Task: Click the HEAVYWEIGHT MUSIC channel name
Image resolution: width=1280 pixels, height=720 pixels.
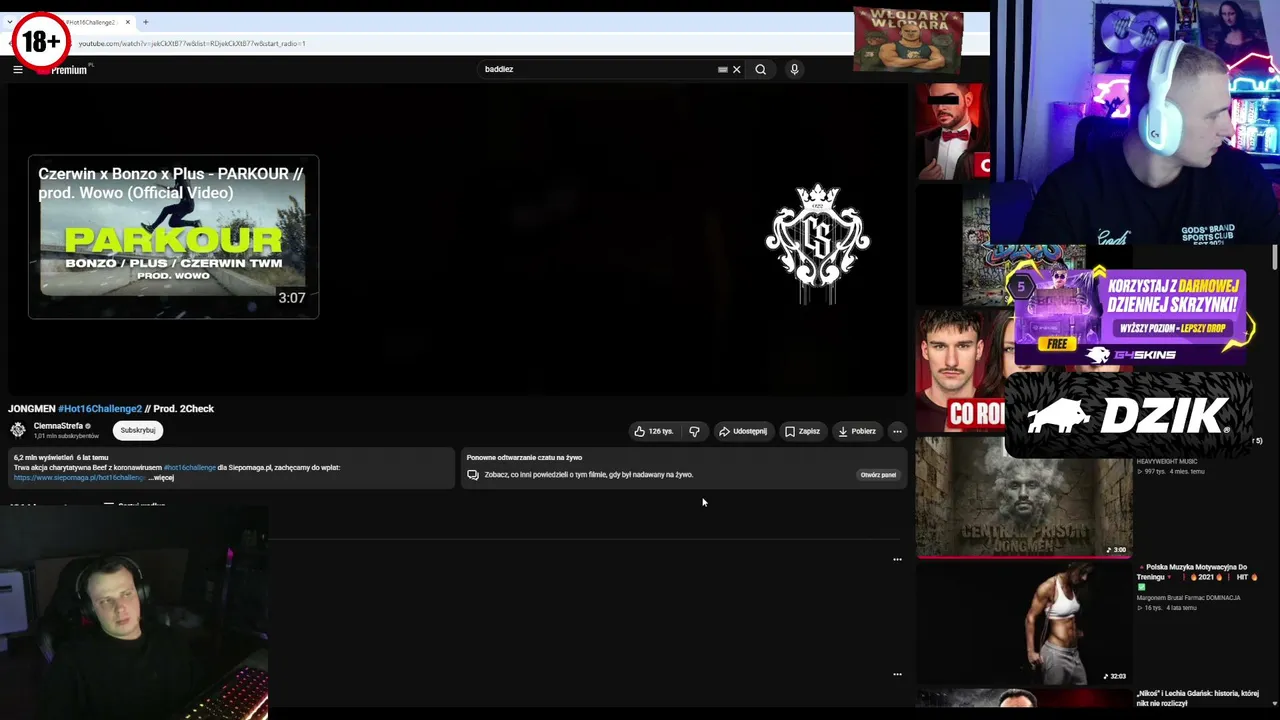Action: coord(1167,461)
